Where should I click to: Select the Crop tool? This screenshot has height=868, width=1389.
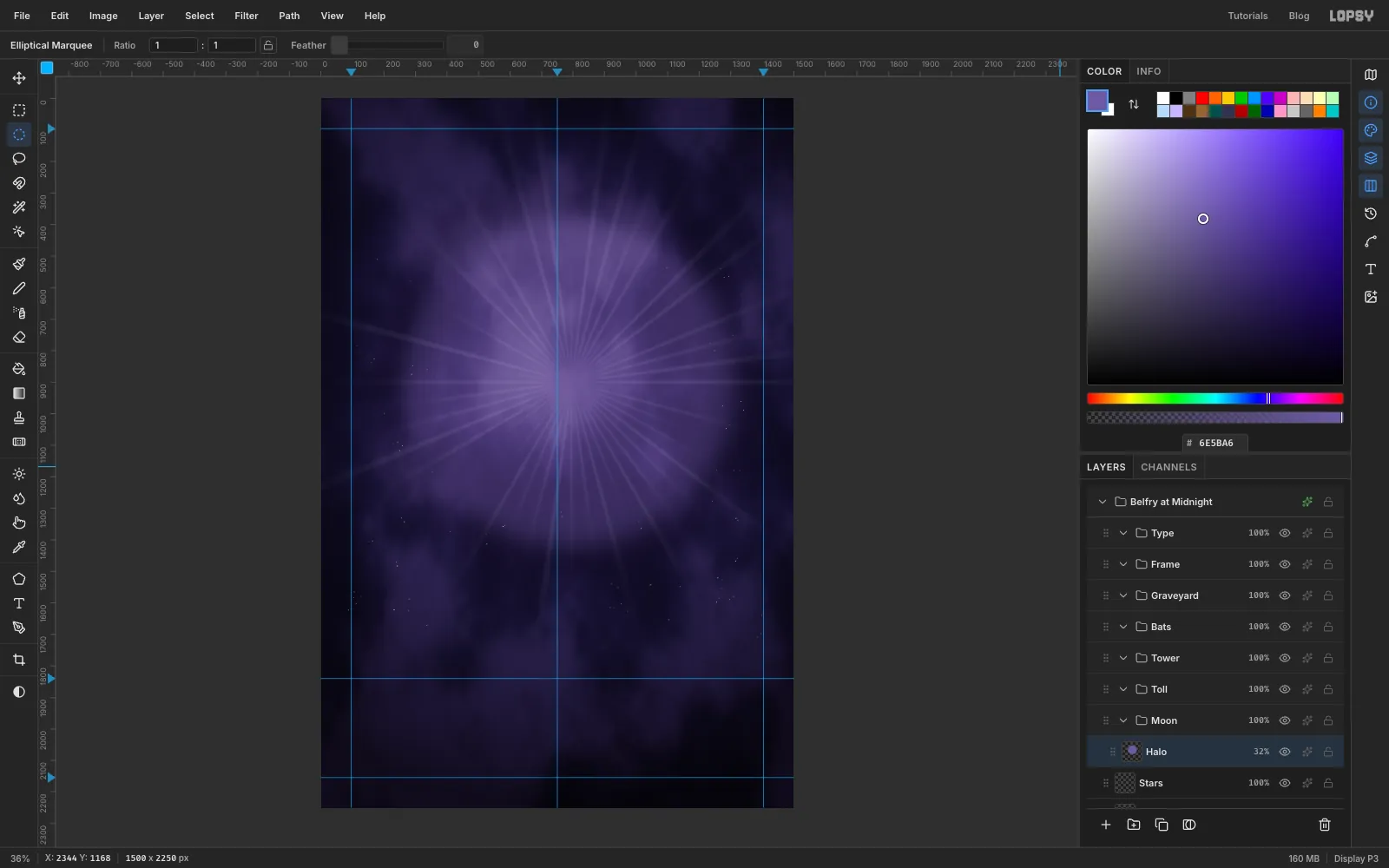tap(19, 660)
